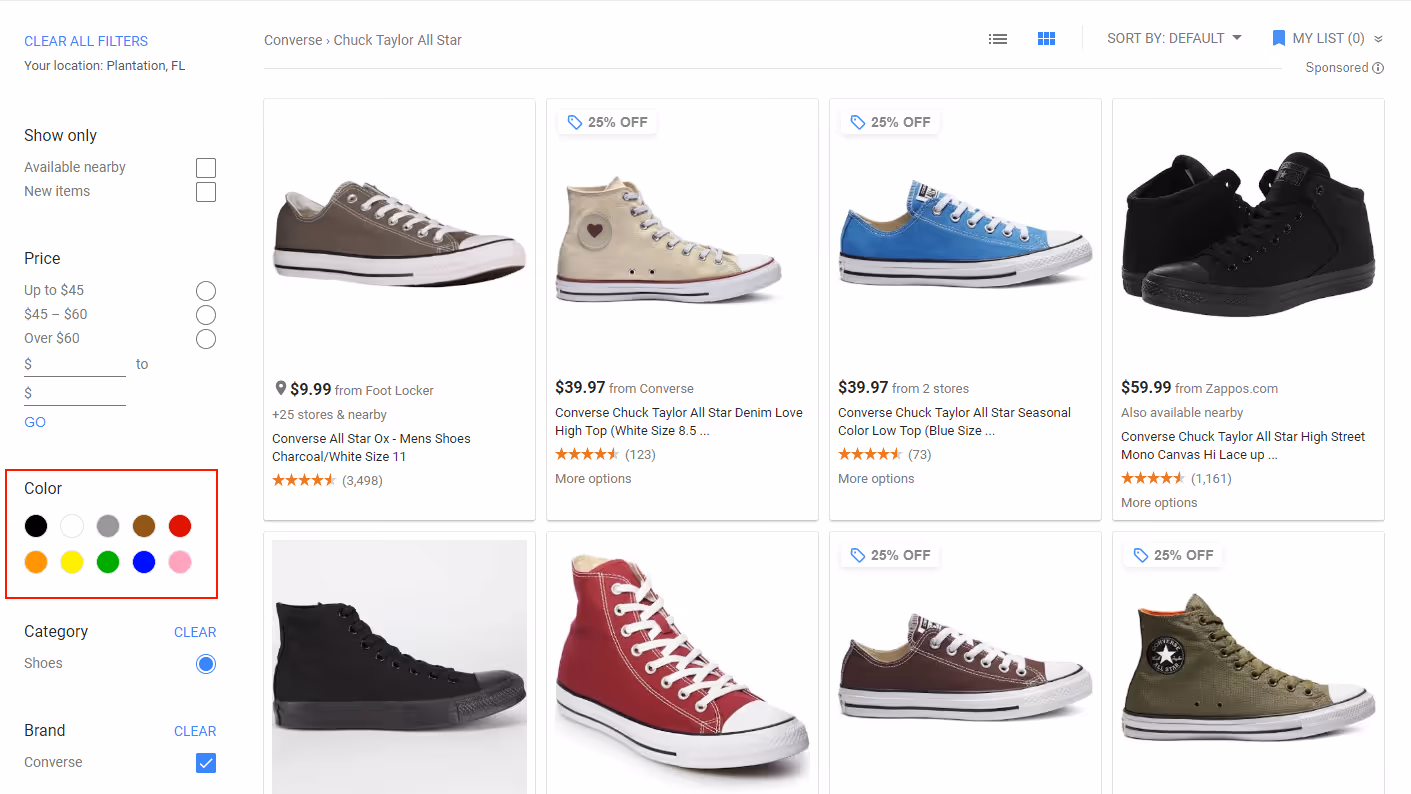Click the 25% OFF tag on maroon shoe
The width and height of the screenshot is (1411, 794).
coord(891,555)
